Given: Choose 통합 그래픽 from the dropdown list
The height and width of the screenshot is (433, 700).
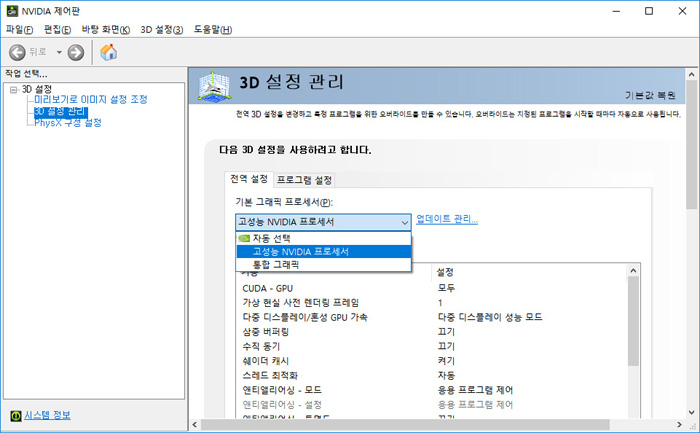Looking at the screenshot, I should [x=323, y=264].
